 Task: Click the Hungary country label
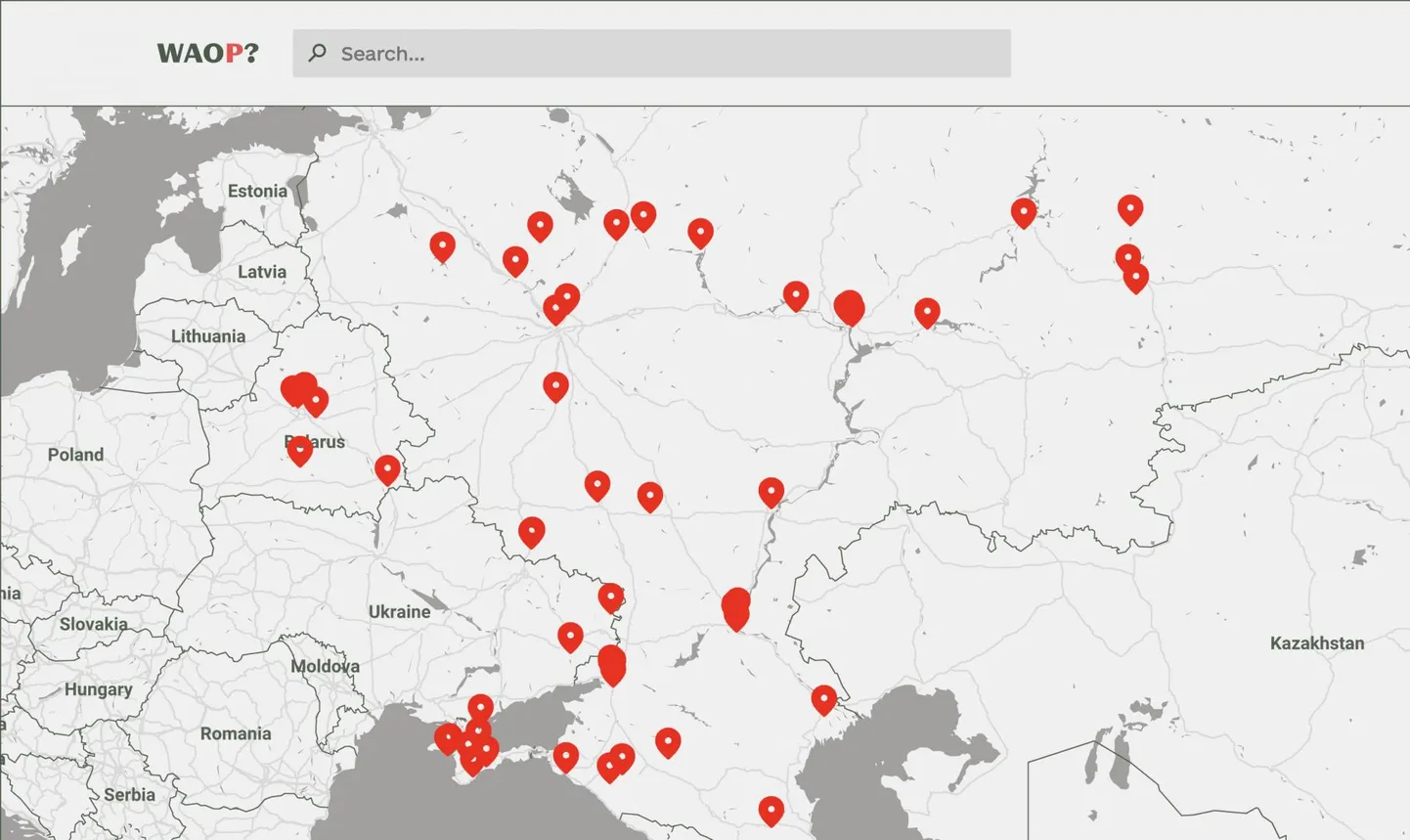(98, 689)
